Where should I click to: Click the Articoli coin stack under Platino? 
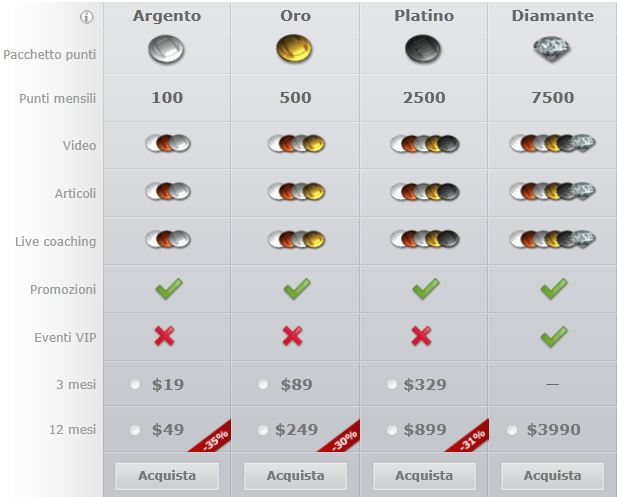[425, 192]
